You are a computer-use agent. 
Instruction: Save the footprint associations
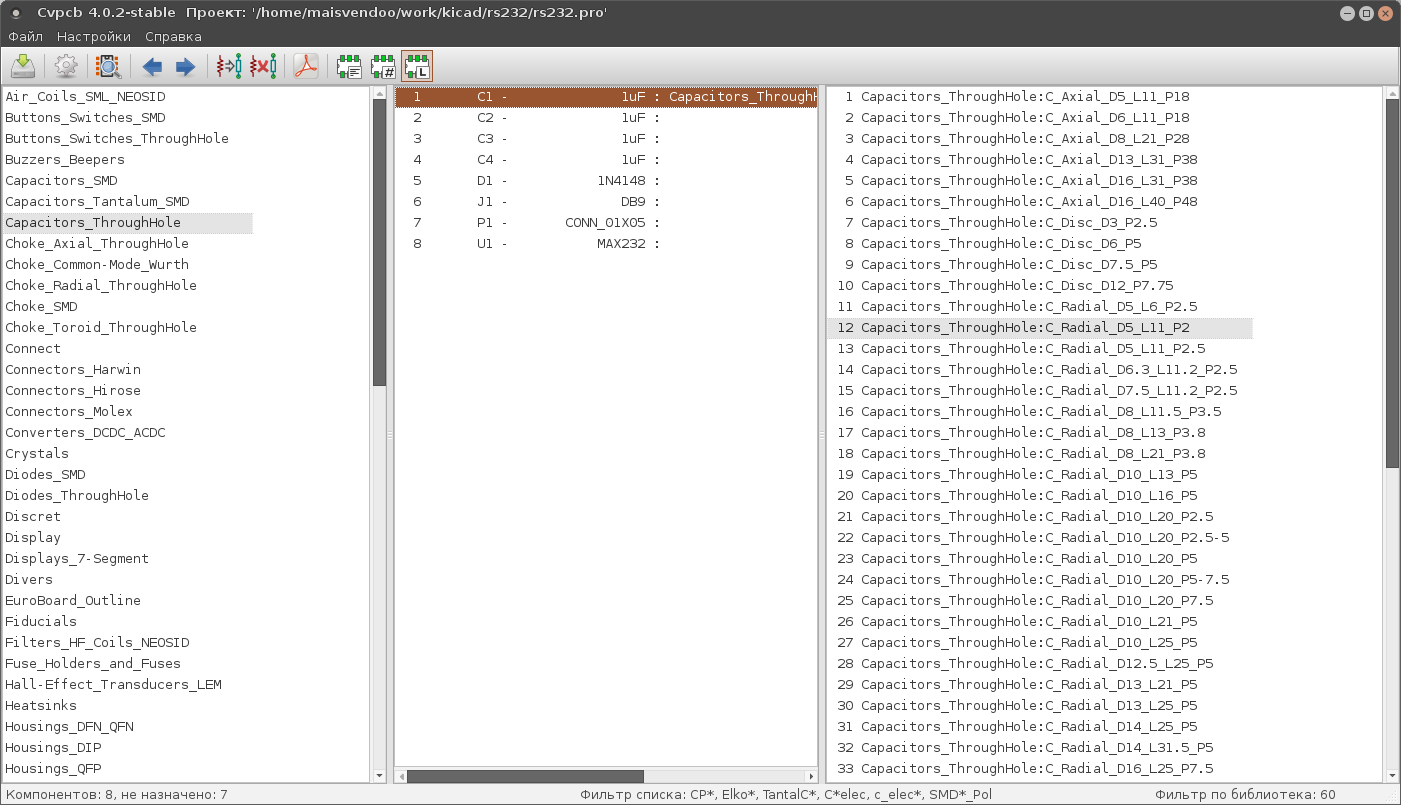pyautogui.click(x=23, y=67)
